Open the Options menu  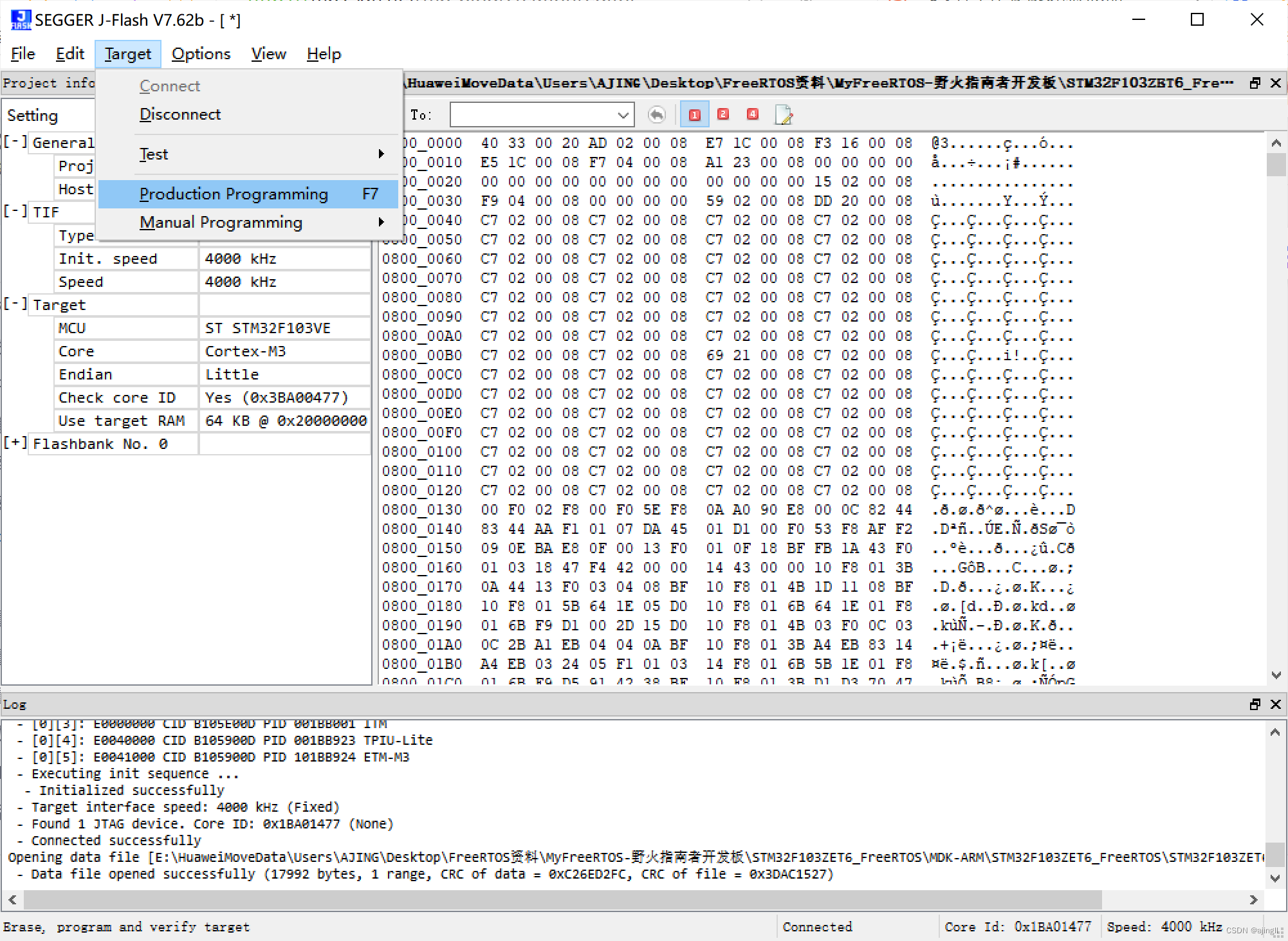coord(201,53)
